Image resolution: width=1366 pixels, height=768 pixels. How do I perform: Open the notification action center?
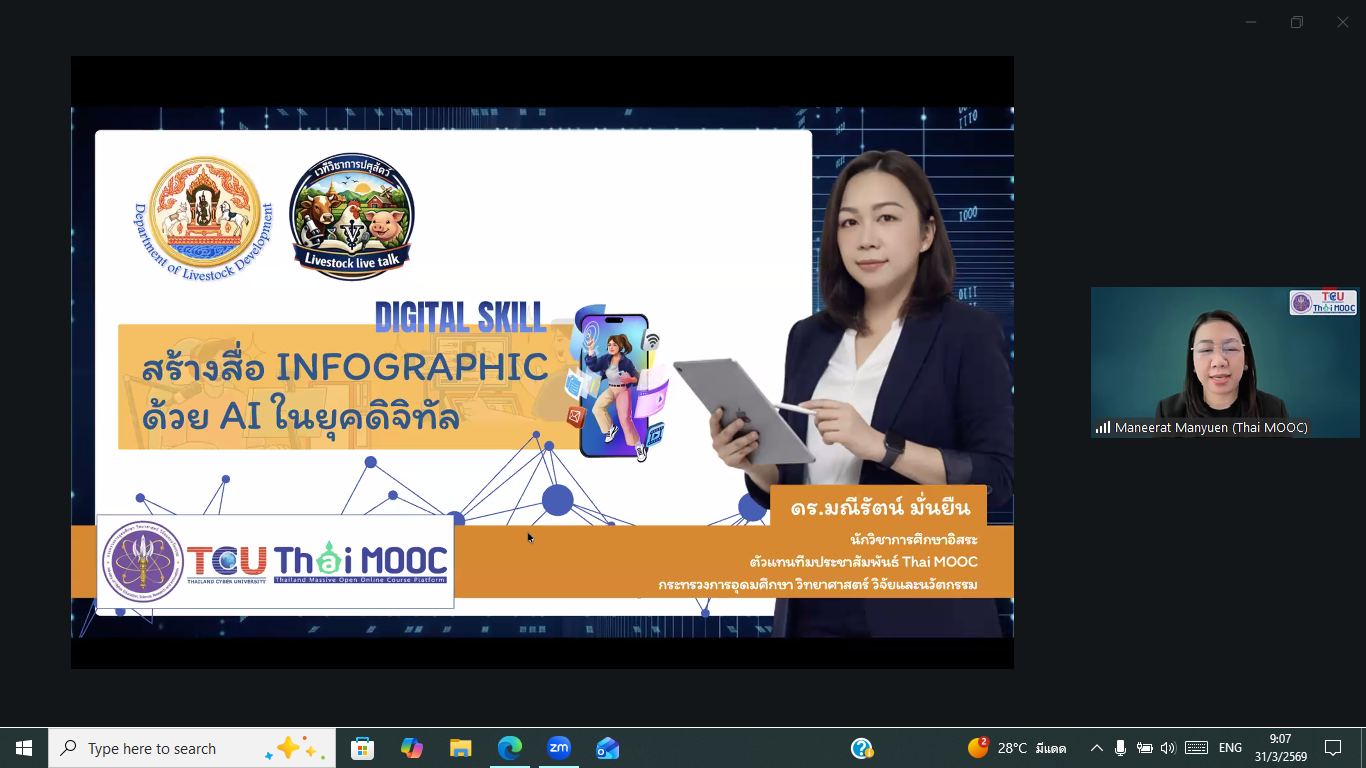tap(1333, 748)
